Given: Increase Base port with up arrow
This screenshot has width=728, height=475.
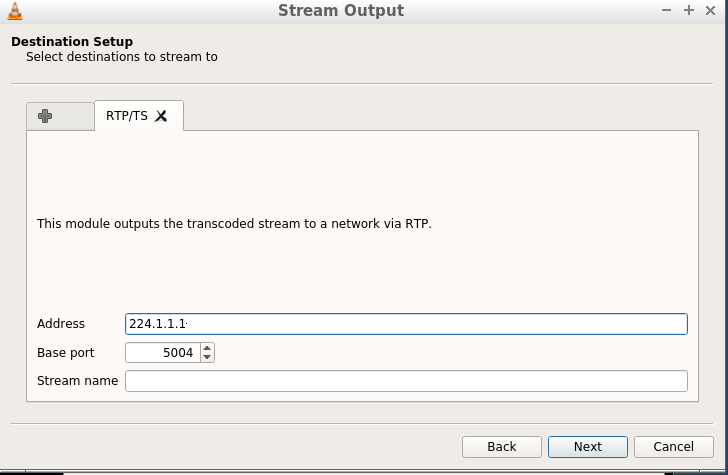Looking at the screenshot, I should click(x=207, y=348).
